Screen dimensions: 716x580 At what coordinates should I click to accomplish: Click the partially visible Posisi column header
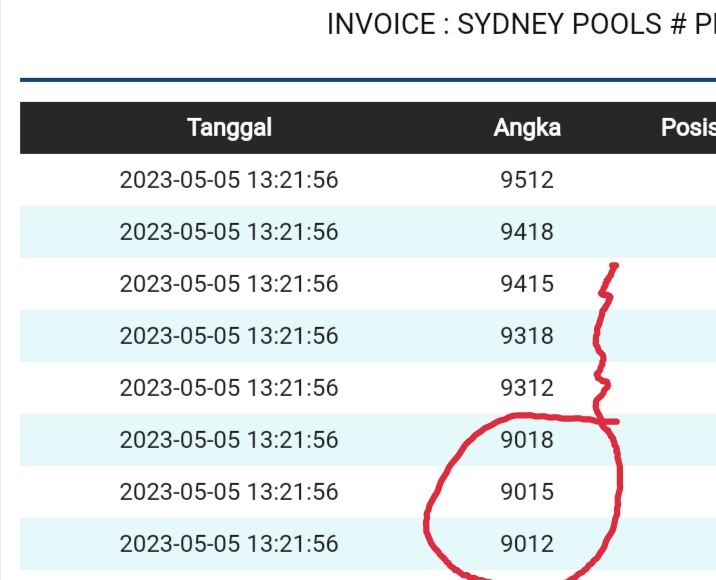[688, 128]
